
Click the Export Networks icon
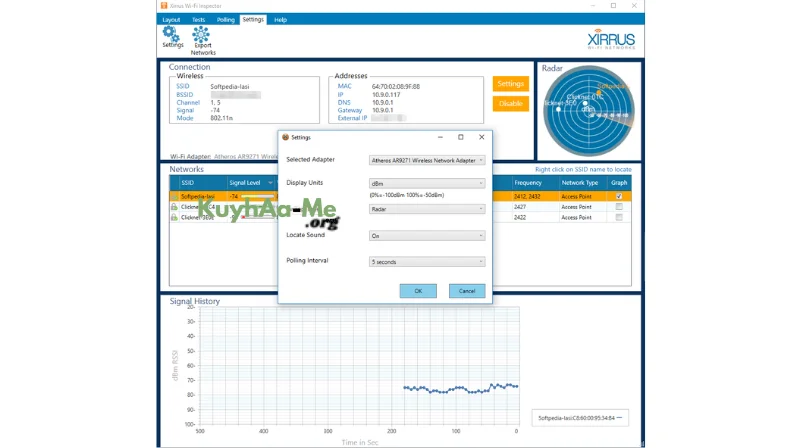click(203, 41)
